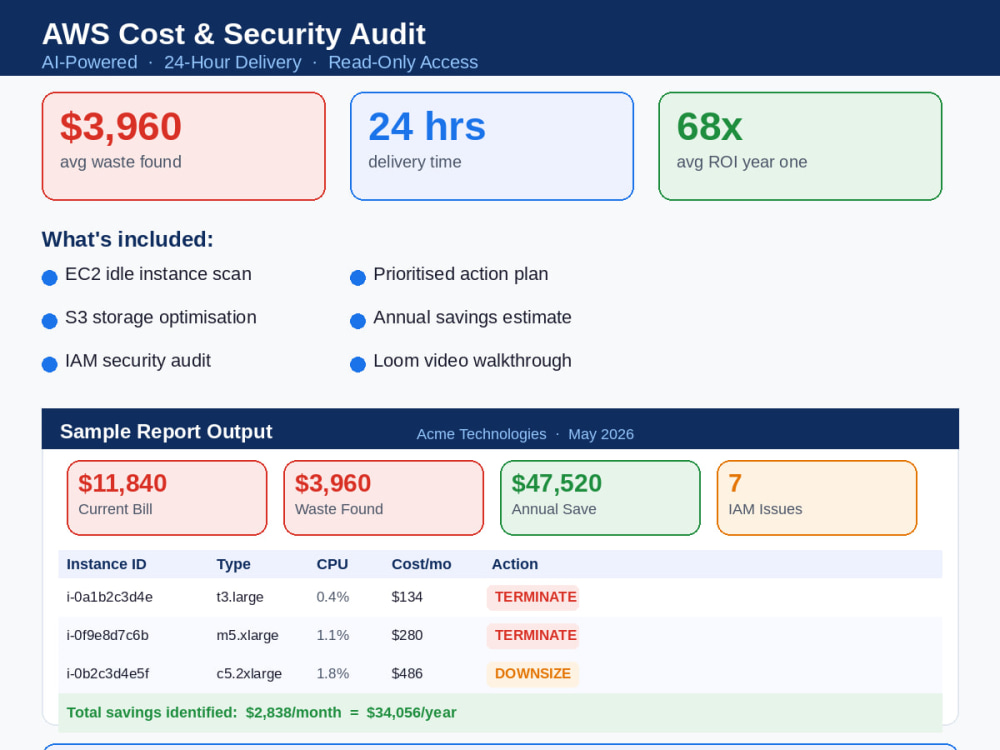Viewport: 1000px width, 750px height.
Task: Click 'May 2026' in report header
Action: pos(601,434)
